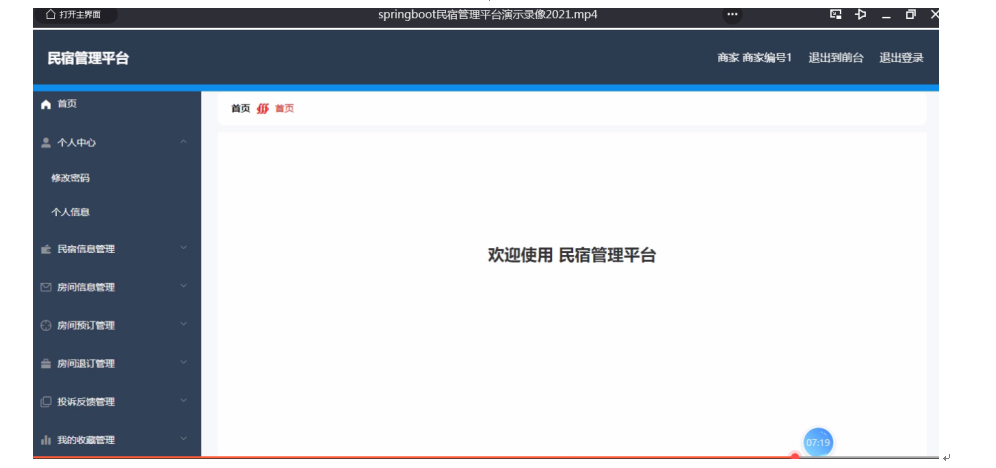
Task: Click the envelope icon beside 房间信息管理
Action: [46, 288]
